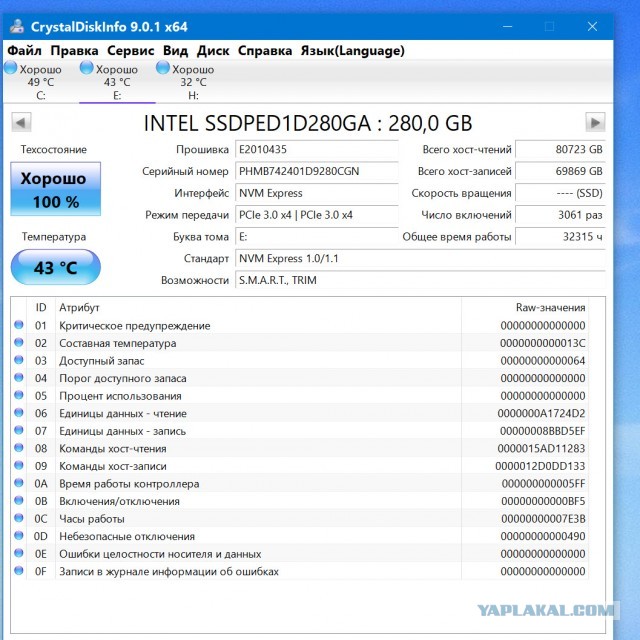Select Время работы контроллера attribute text
Image resolution: width=640 pixels, height=640 pixels.
[x=129, y=484]
